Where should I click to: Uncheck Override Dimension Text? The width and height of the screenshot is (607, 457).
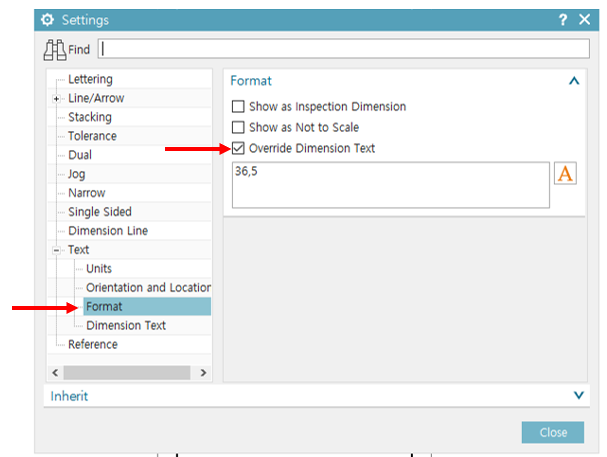pyautogui.click(x=238, y=148)
